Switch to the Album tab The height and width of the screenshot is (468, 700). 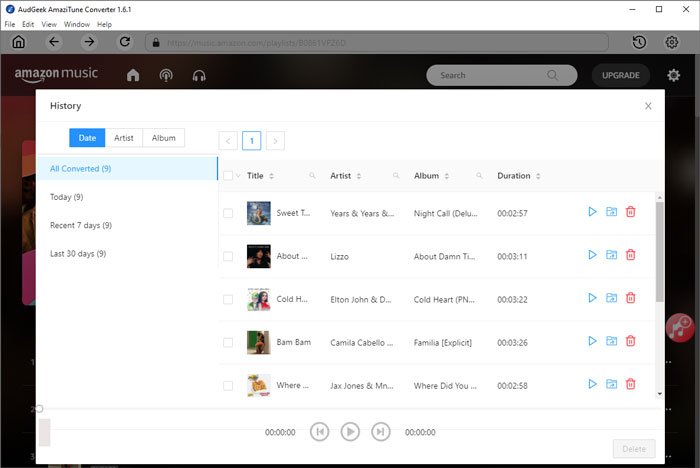coord(163,138)
